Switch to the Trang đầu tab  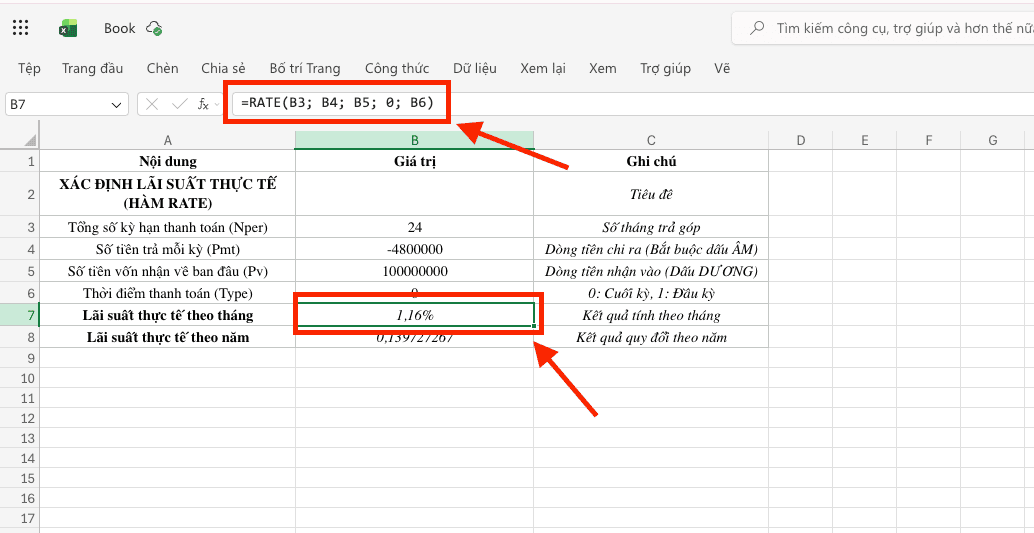tap(92, 69)
